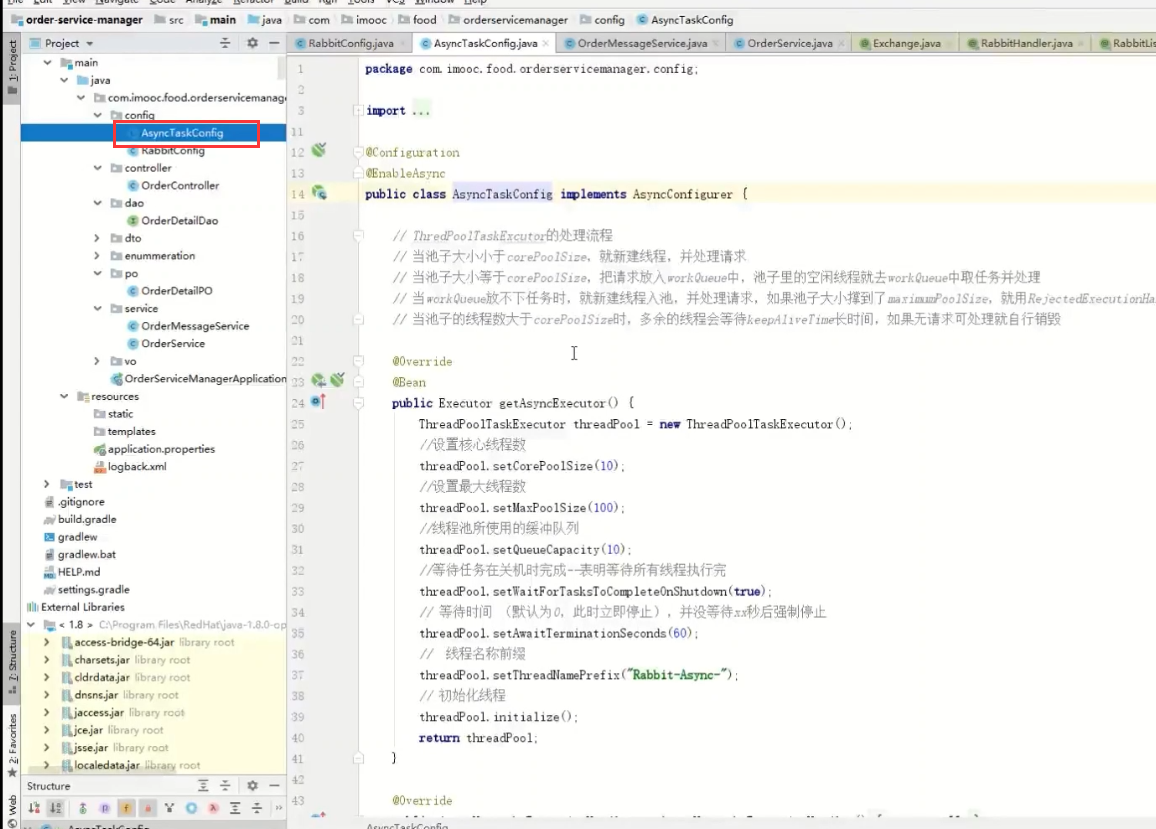Open Project panel settings gear
1156x829 pixels.
pos(252,44)
